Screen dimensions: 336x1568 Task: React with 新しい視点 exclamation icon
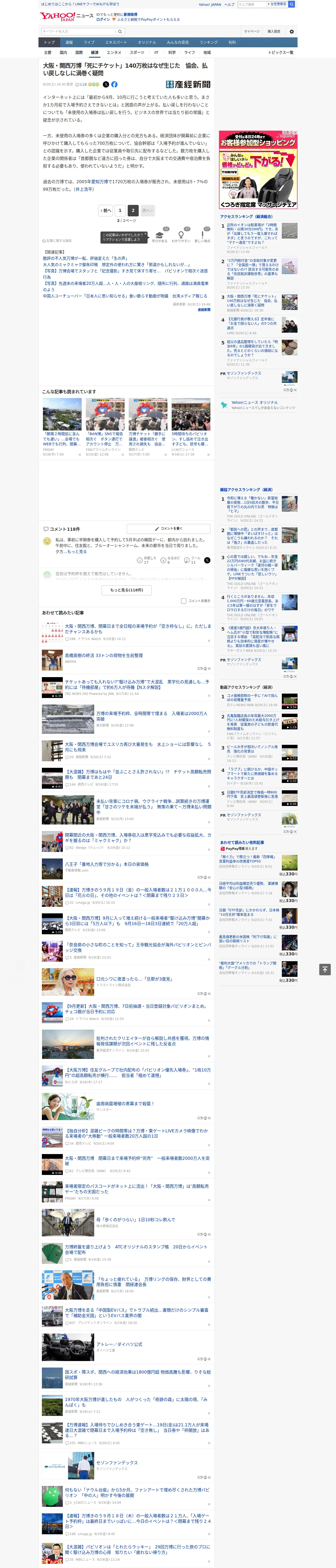tap(203, 234)
